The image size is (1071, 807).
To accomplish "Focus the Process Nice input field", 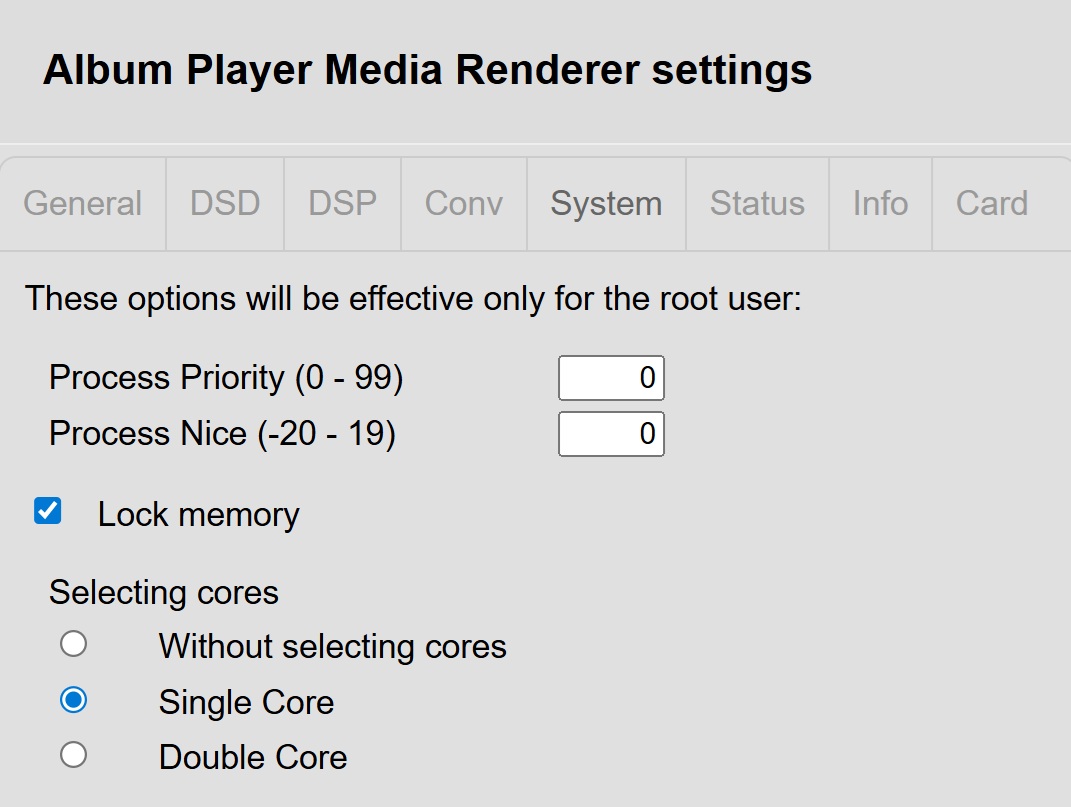I will (x=611, y=434).
